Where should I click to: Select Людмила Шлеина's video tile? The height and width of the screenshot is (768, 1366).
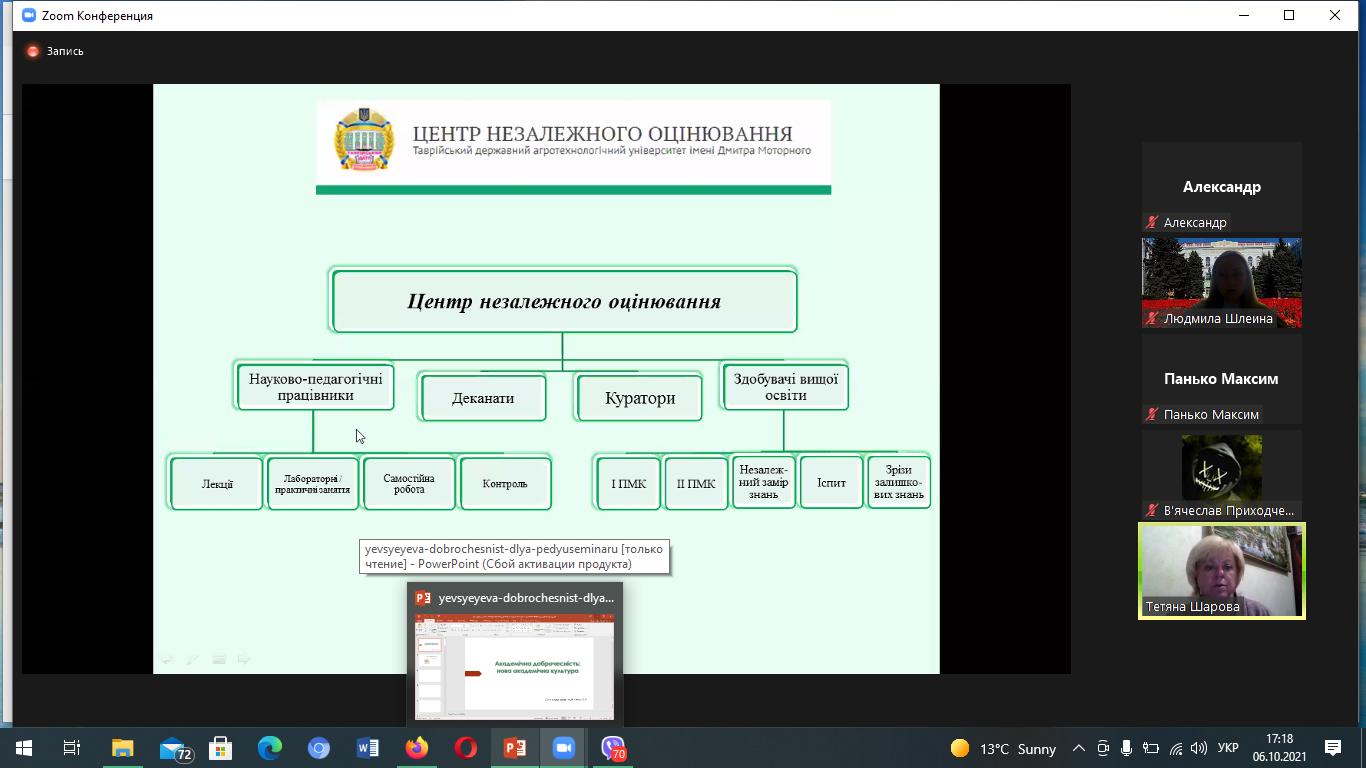1221,283
